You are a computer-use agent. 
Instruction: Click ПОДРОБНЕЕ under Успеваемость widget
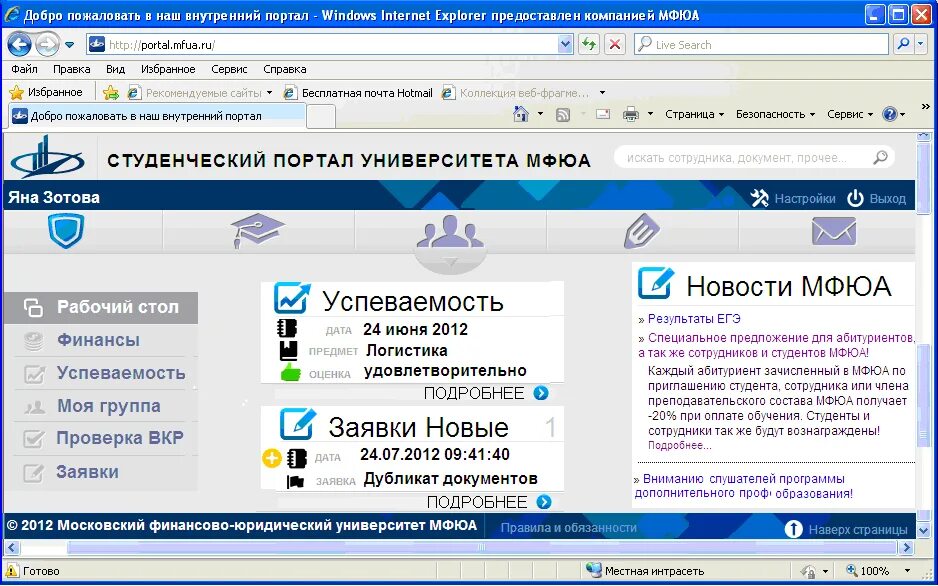click(486, 393)
